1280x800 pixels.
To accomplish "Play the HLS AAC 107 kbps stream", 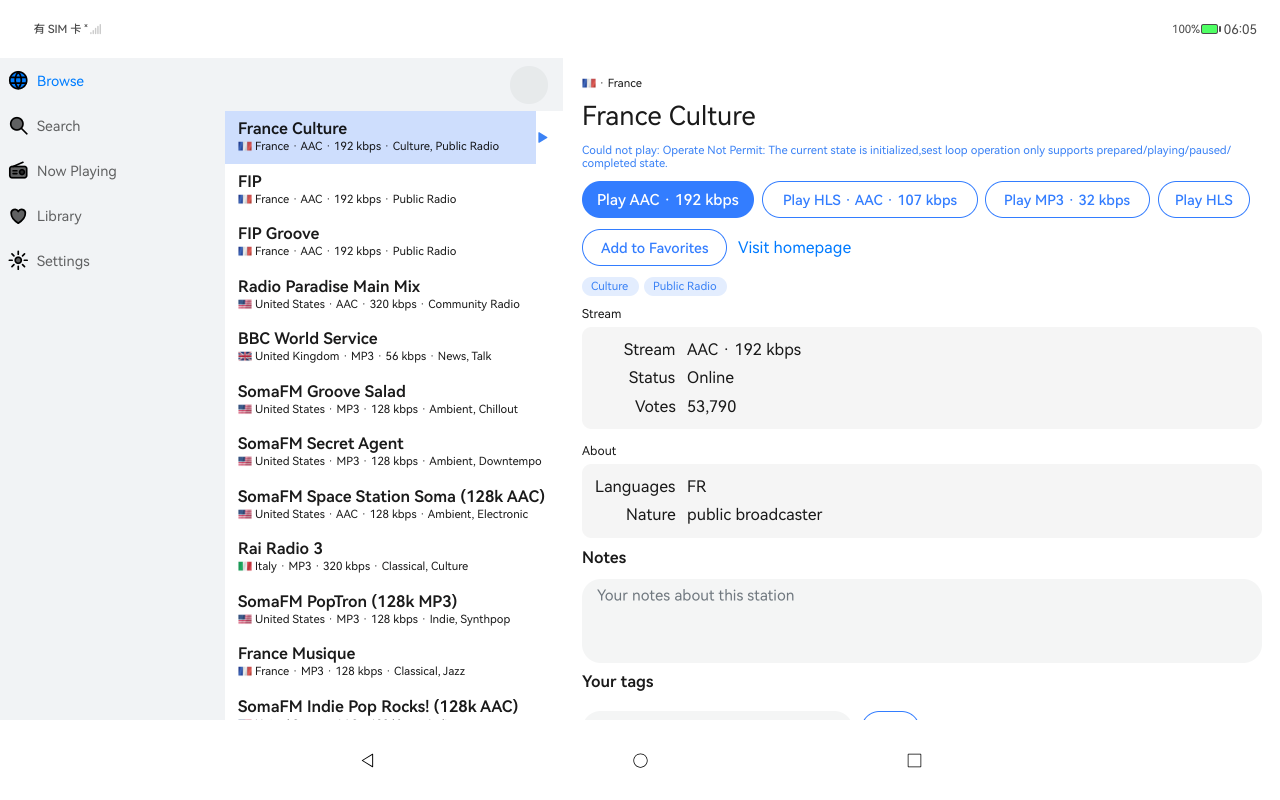I will (870, 200).
